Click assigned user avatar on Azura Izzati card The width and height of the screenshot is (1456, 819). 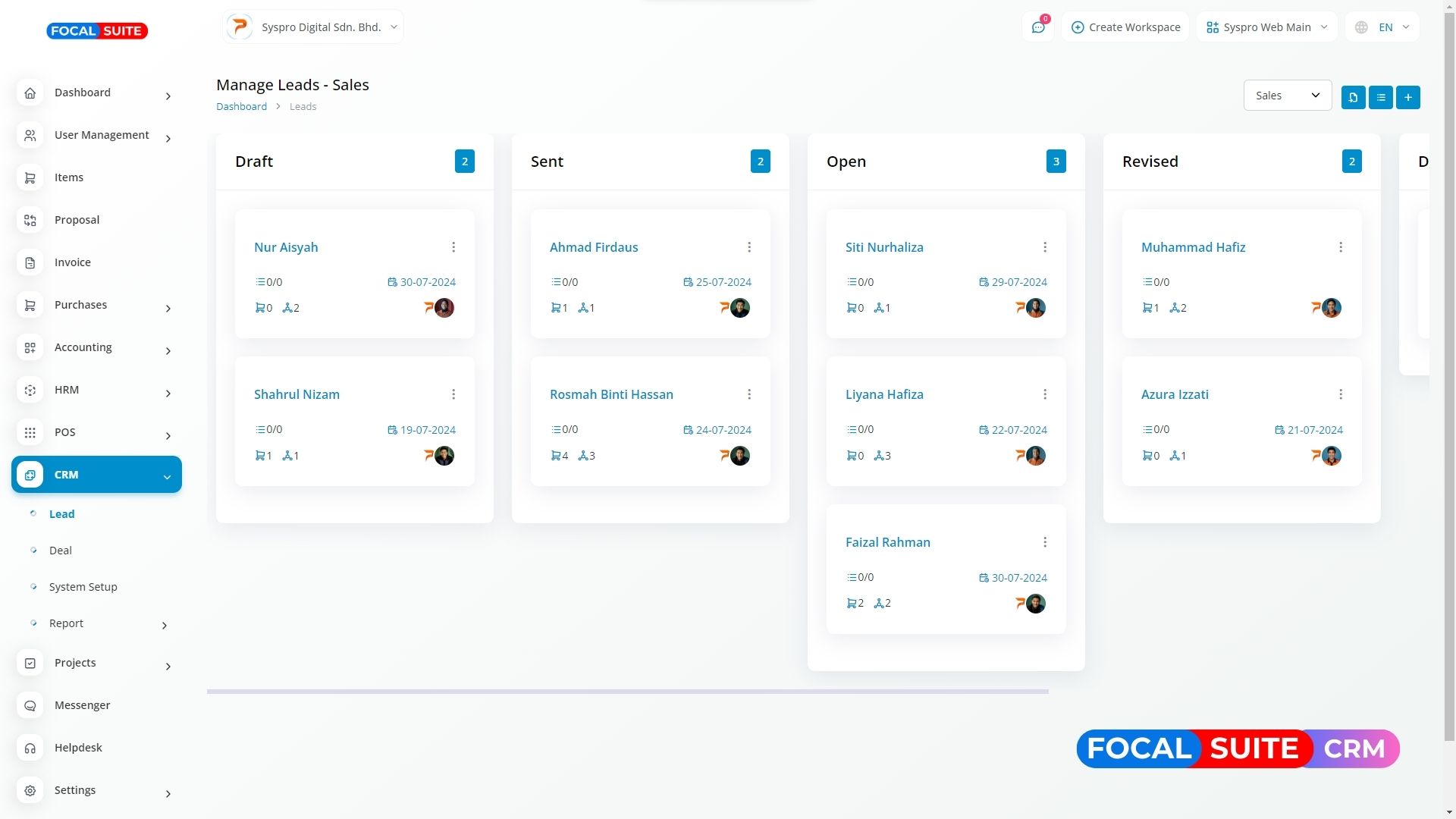click(1331, 456)
